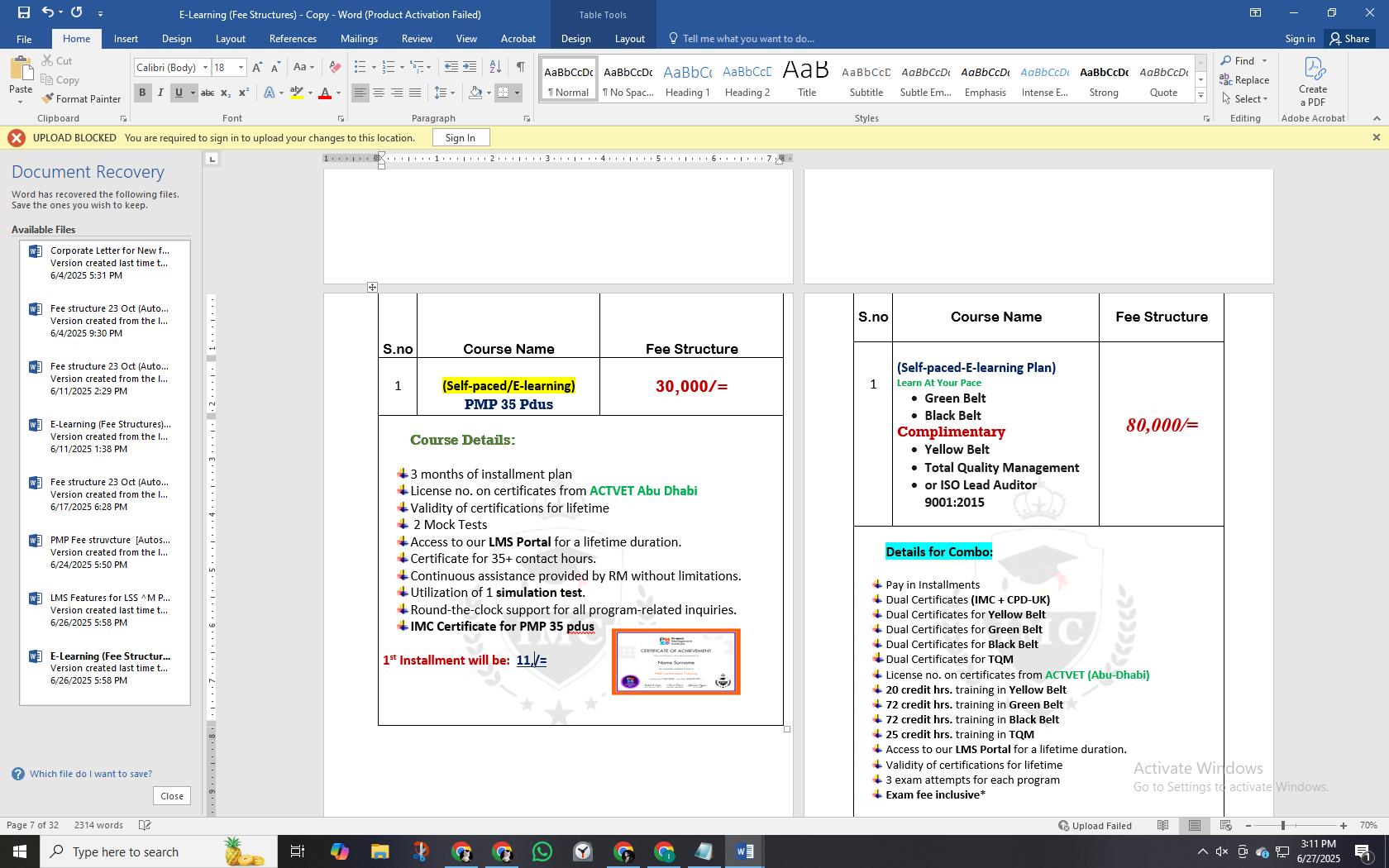The height and width of the screenshot is (868, 1389).
Task: Switch to the References ribbon tab
Action: tap(293, 39)
